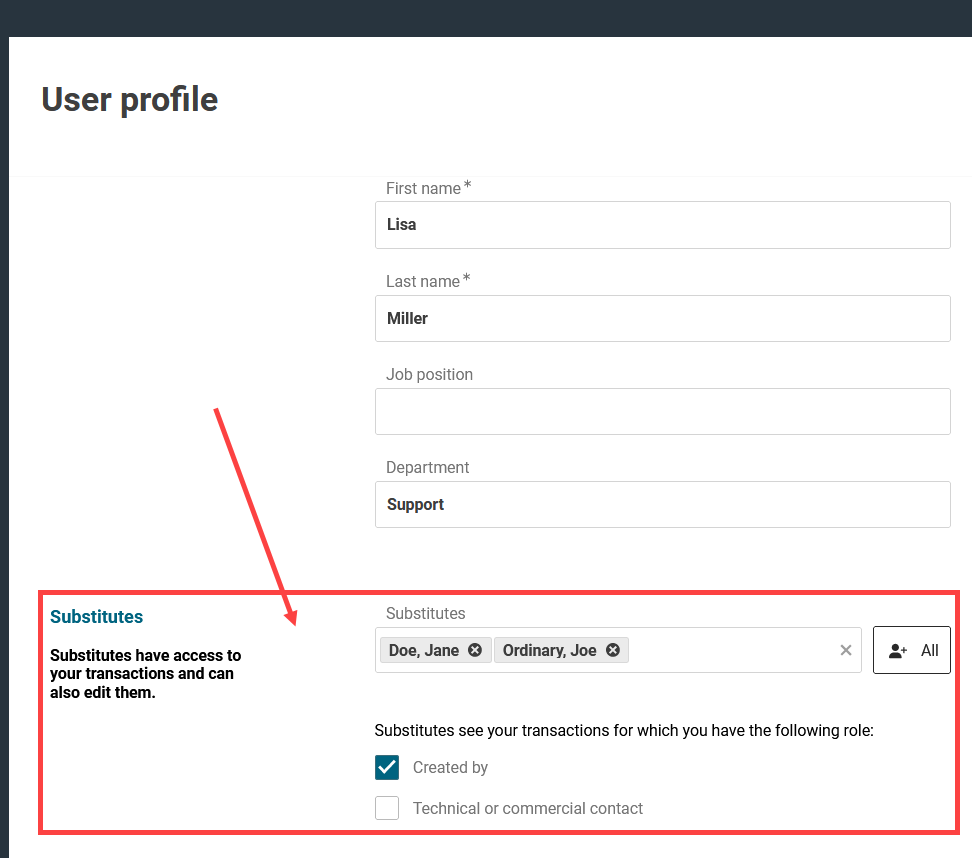
Task: Click the empty Job position field
Action: [x=662, y=411]
